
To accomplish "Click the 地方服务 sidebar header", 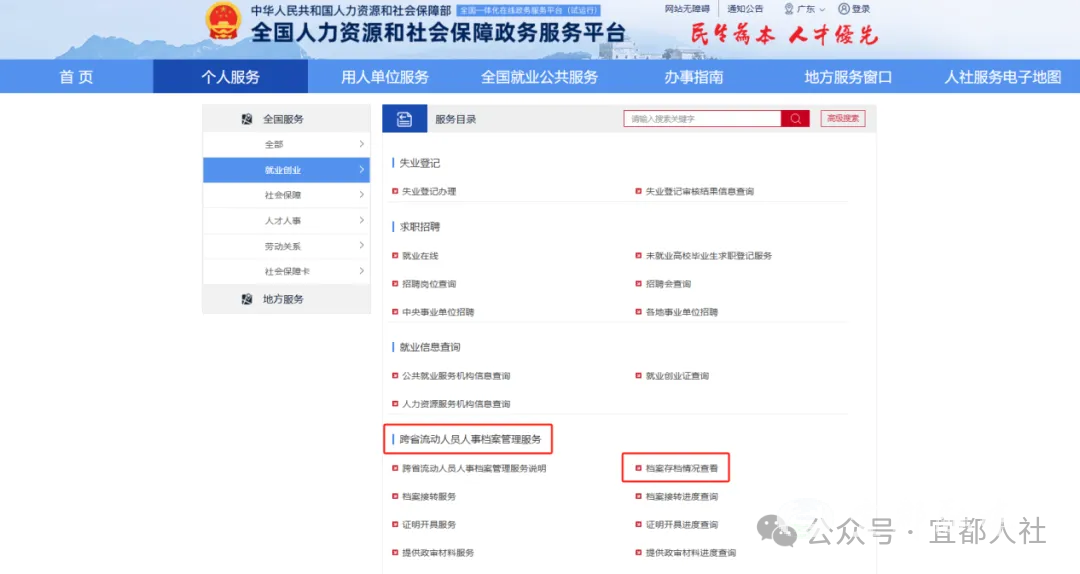I will coord(287,299).
